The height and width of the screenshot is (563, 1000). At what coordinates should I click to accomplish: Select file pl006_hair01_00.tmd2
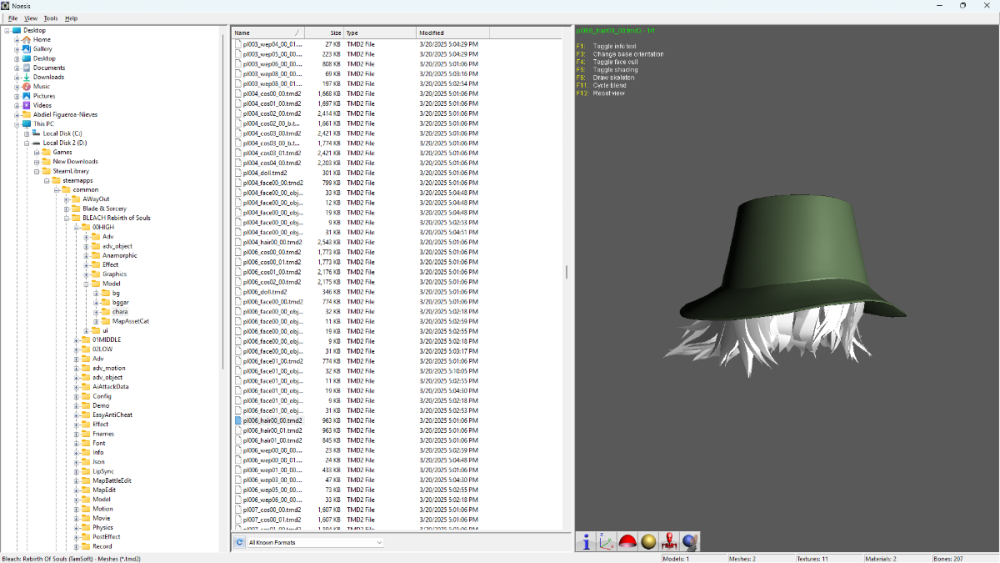pos(272,441)
